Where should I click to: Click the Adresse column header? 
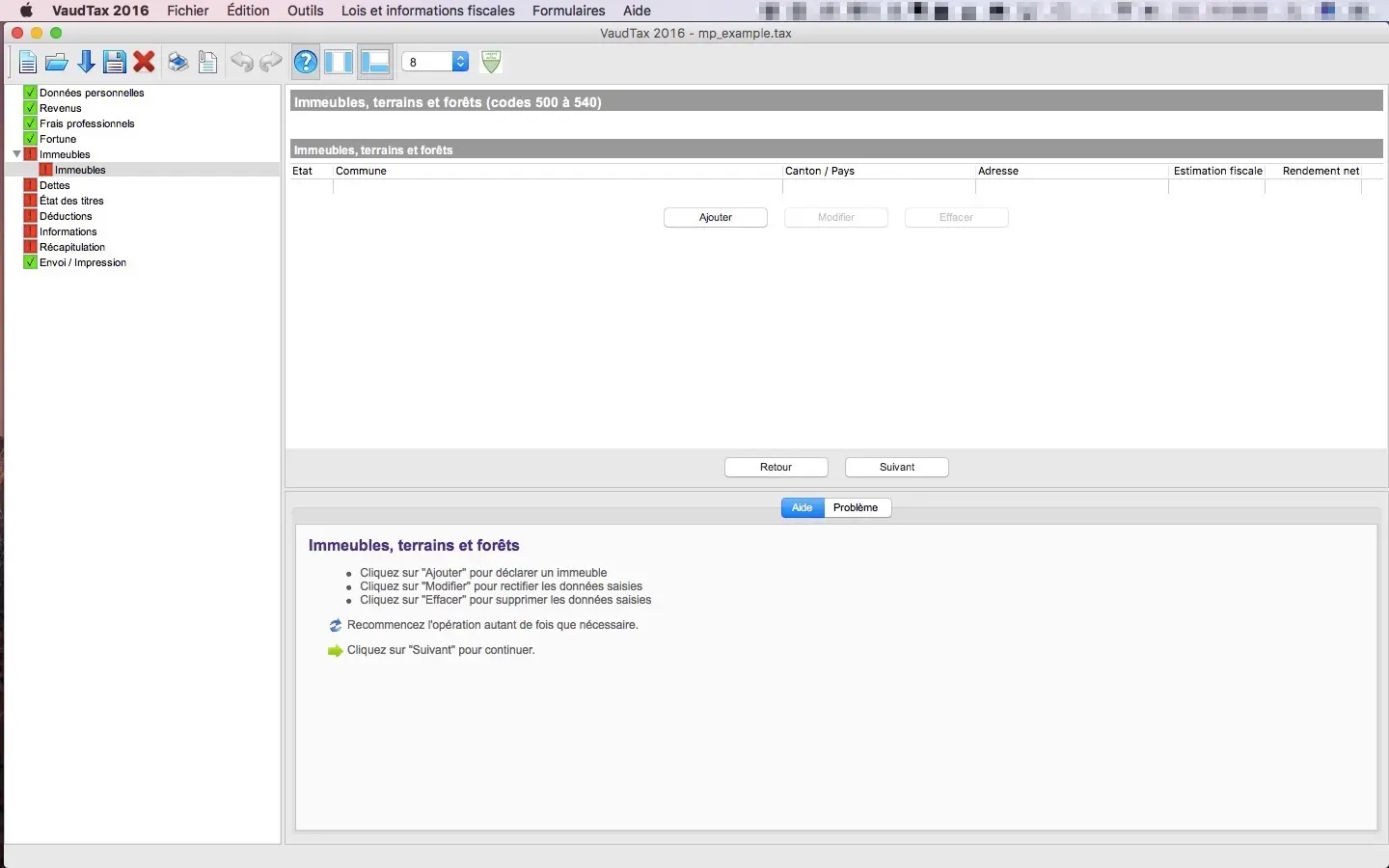pyautogui.click(x=1072, y=171)
